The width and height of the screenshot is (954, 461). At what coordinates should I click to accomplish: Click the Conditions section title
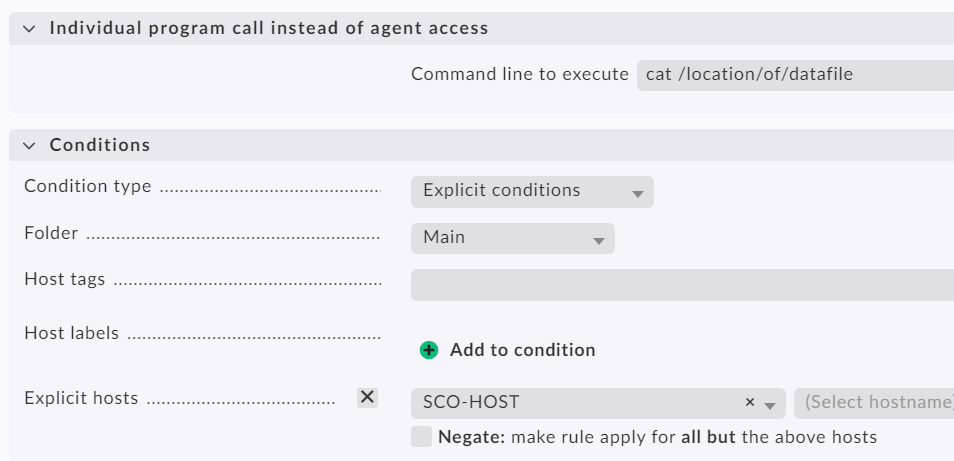100,145
